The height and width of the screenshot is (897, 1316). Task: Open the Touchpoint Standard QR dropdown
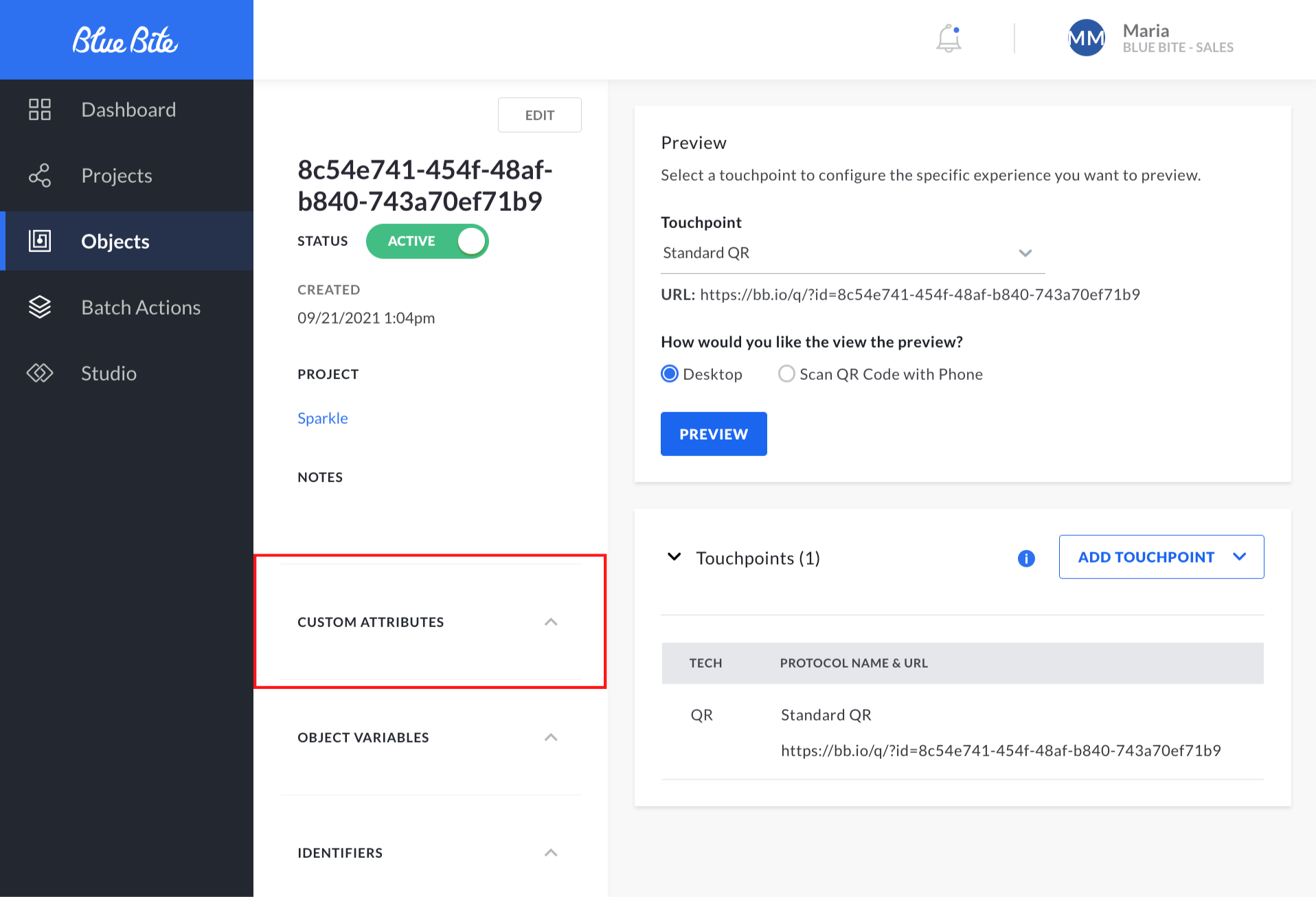(1025, 253)
